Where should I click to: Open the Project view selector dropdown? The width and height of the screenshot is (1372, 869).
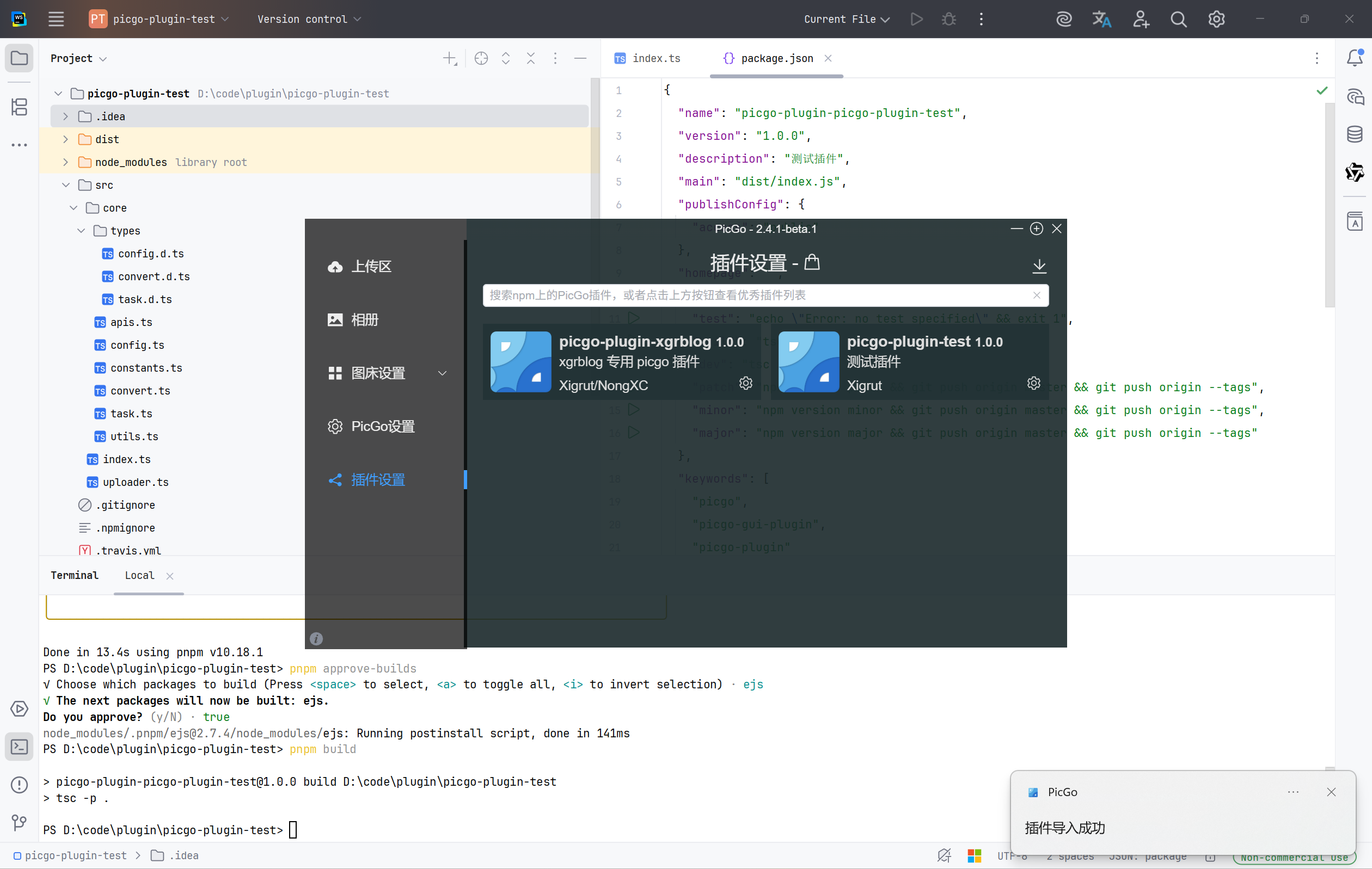pos(78,58)
